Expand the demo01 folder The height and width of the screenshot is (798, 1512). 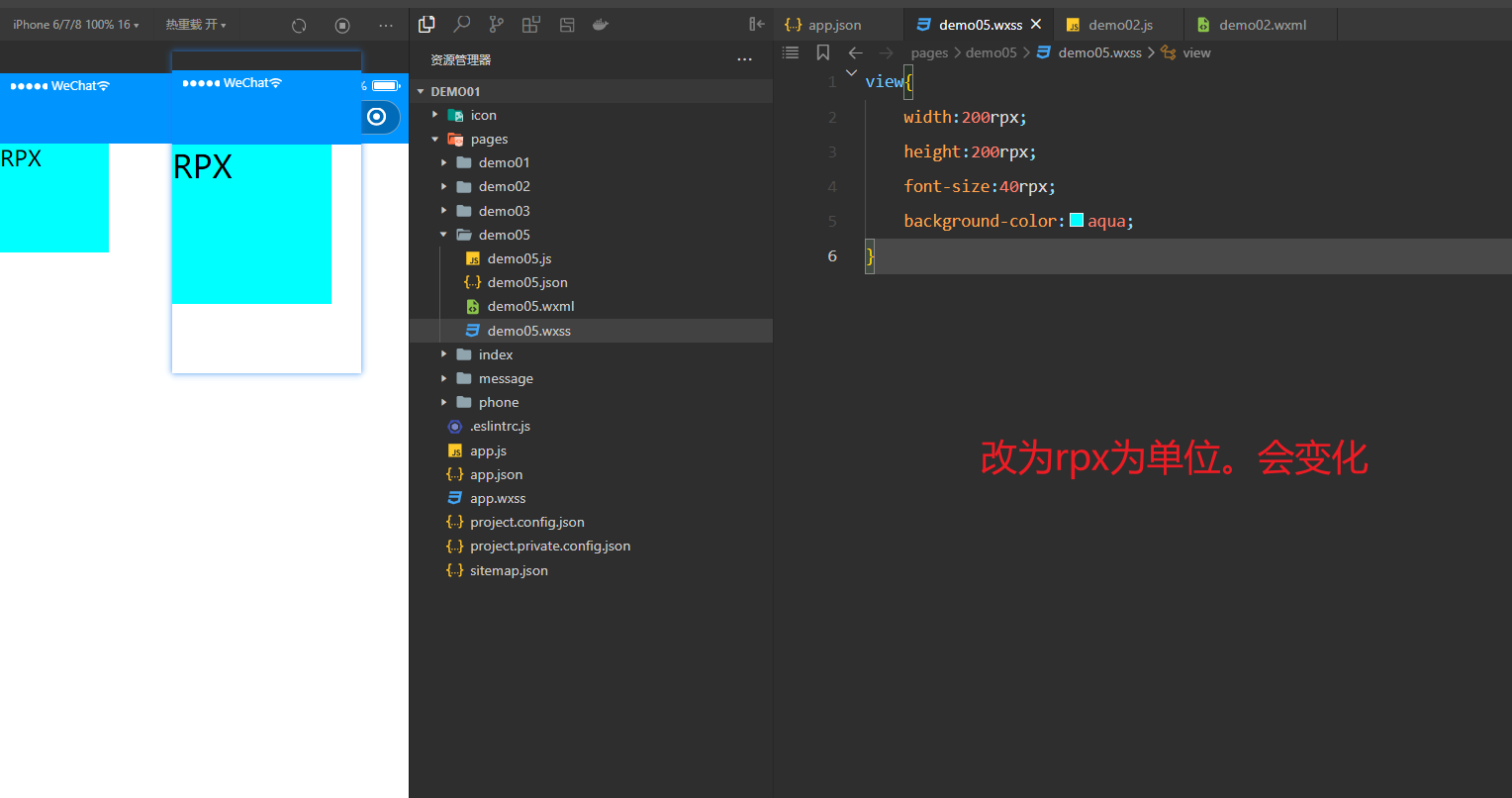(x=444, y=162)
